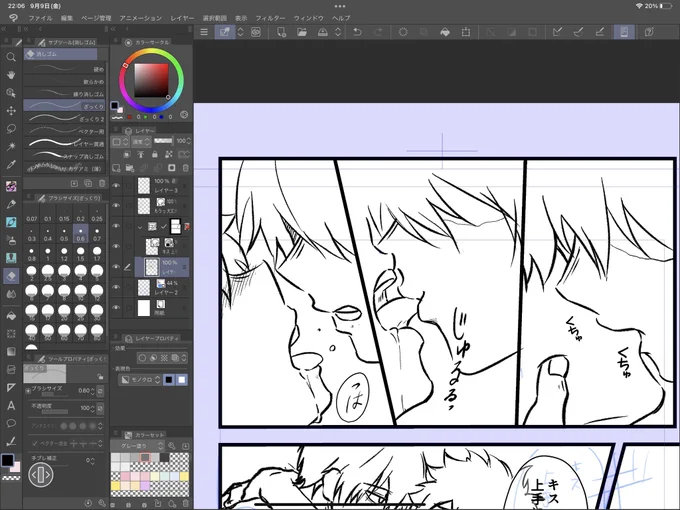
Task: Select the ざっくり2 eraser sub tool
Action: click(x=64, y=118)
